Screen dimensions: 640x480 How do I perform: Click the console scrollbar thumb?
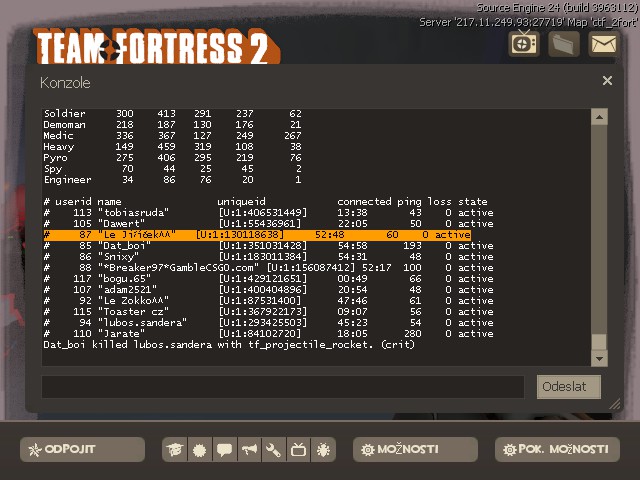[599, 342]
